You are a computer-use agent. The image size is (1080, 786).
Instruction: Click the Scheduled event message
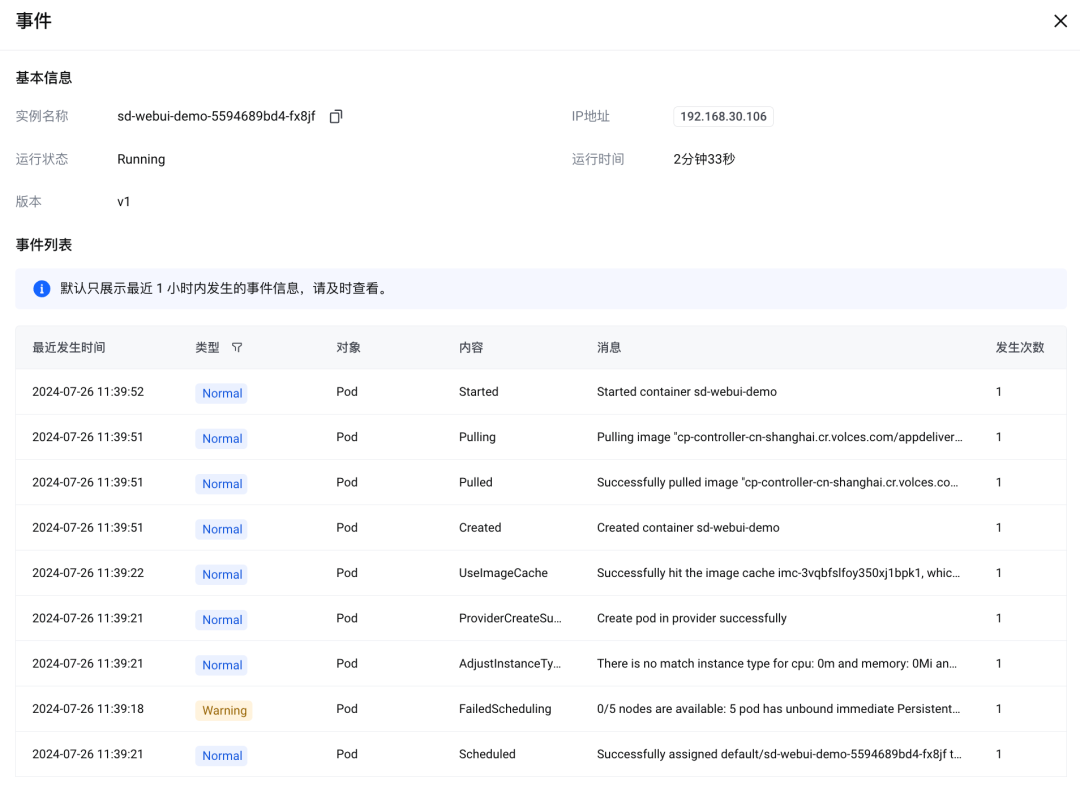(x=777, y=754)
